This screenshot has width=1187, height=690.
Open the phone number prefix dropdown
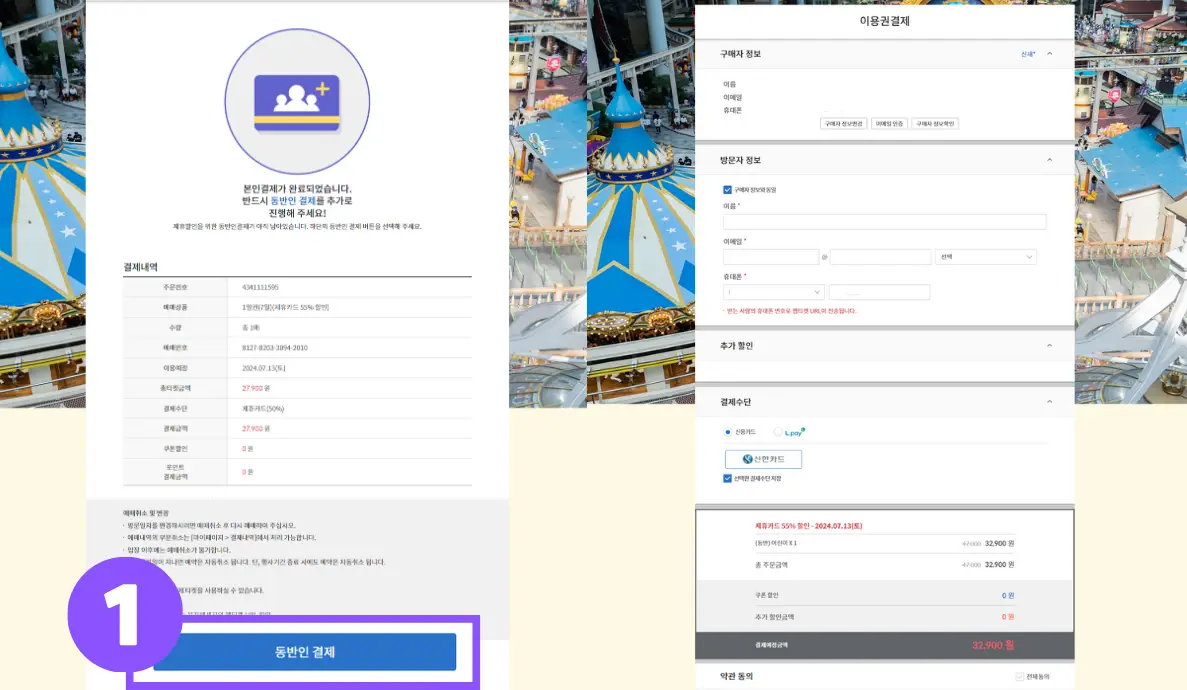click(774, 292)
